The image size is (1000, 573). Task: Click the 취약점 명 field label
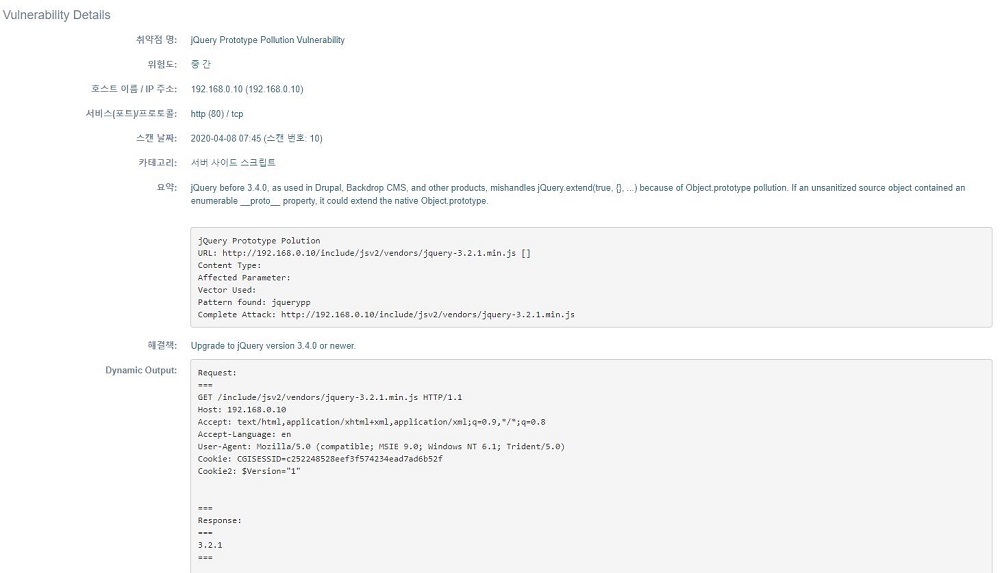point(156,40)
